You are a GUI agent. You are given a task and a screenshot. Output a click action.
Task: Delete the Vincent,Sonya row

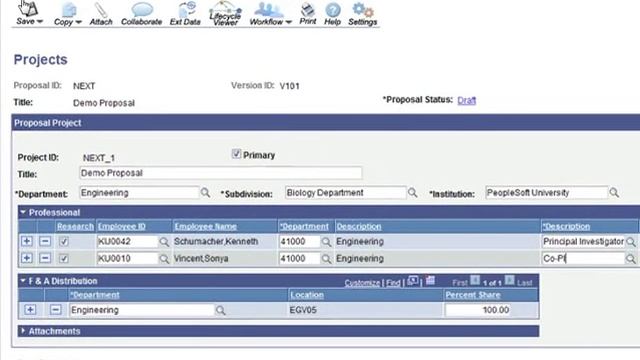[45, 258]
